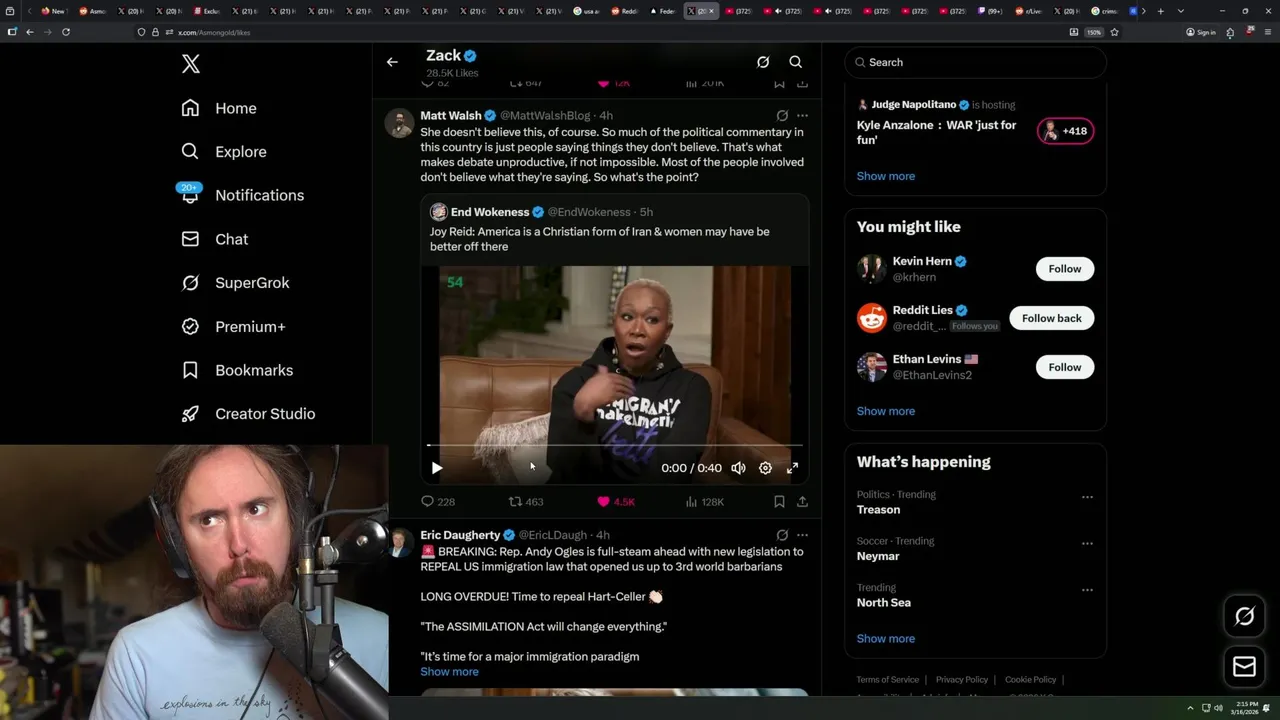Open the Privacy Policy link

pyautogui.click(x=961, y=680)
